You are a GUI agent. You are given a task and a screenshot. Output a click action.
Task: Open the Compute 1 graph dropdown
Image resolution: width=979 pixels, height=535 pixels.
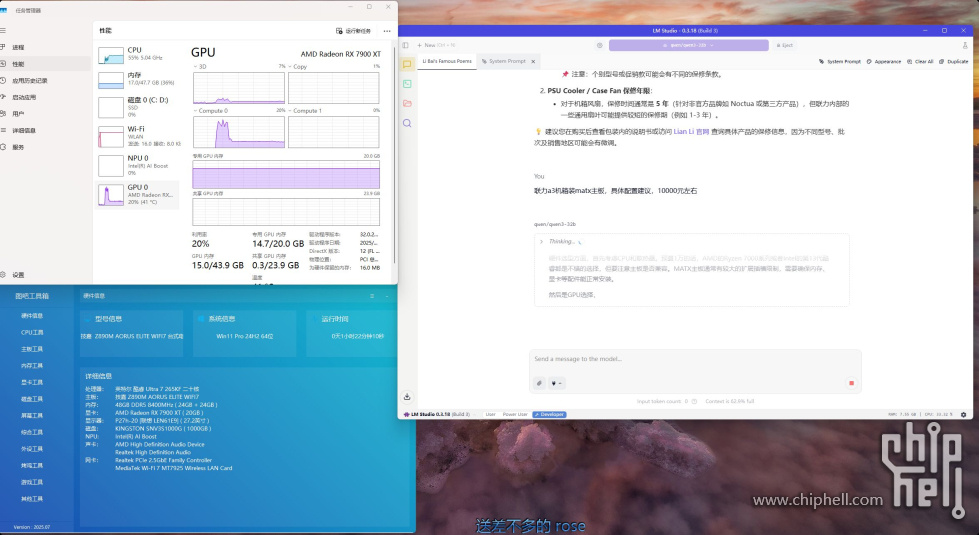point(306,110)
